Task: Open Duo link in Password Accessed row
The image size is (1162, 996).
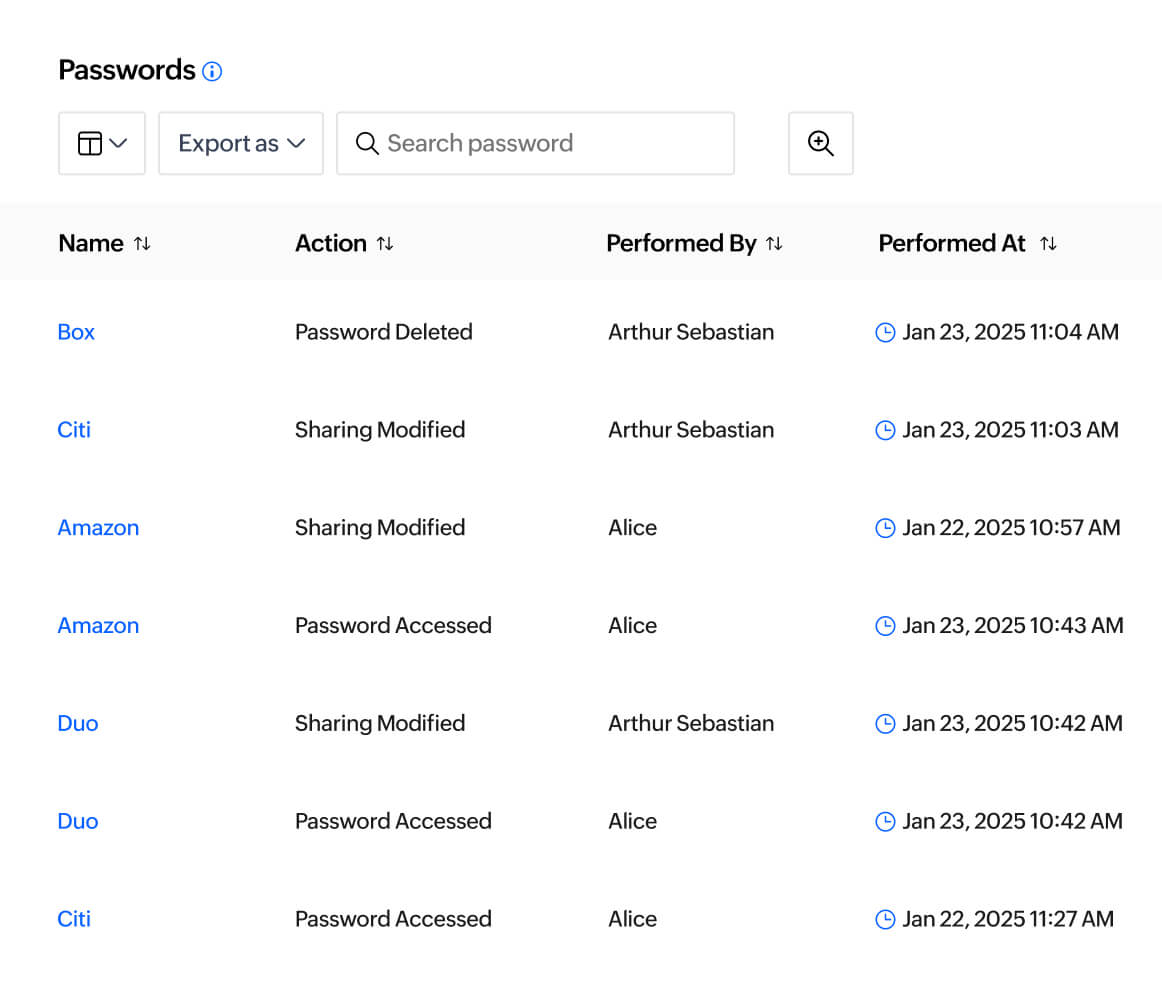Action: pyautogui.click(x=78, y=821)
